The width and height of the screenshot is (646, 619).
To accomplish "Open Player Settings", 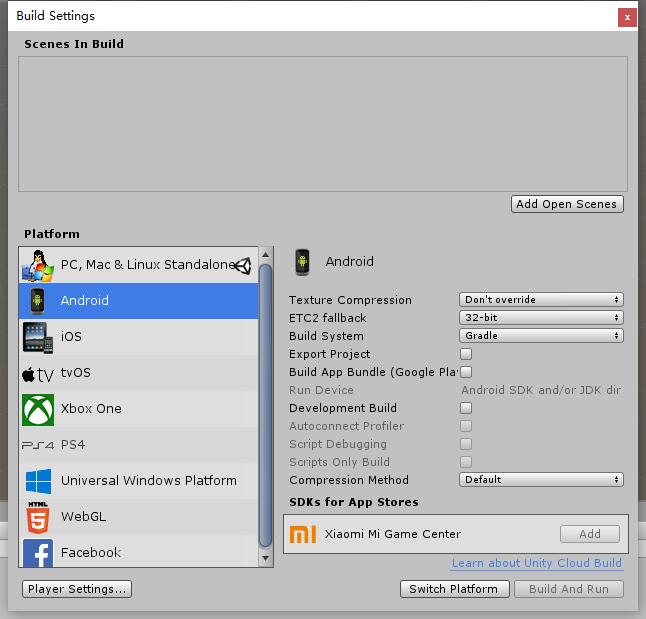I will (x=77, y=589).
